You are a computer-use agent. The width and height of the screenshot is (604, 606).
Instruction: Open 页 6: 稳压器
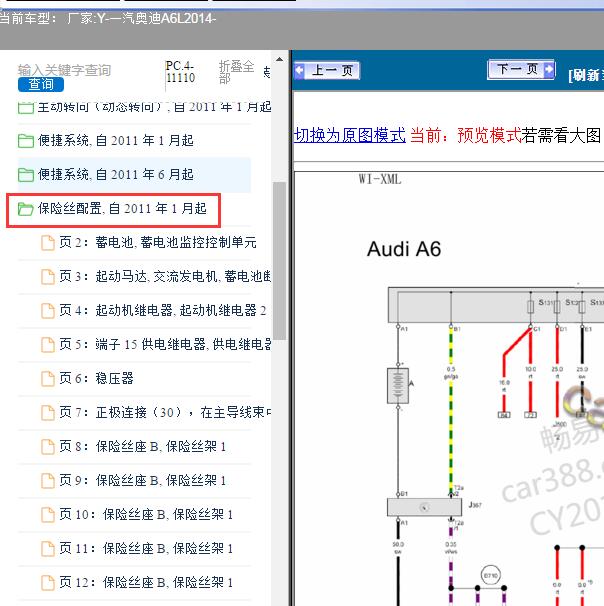pyautogui.click(x=96, y=378)
